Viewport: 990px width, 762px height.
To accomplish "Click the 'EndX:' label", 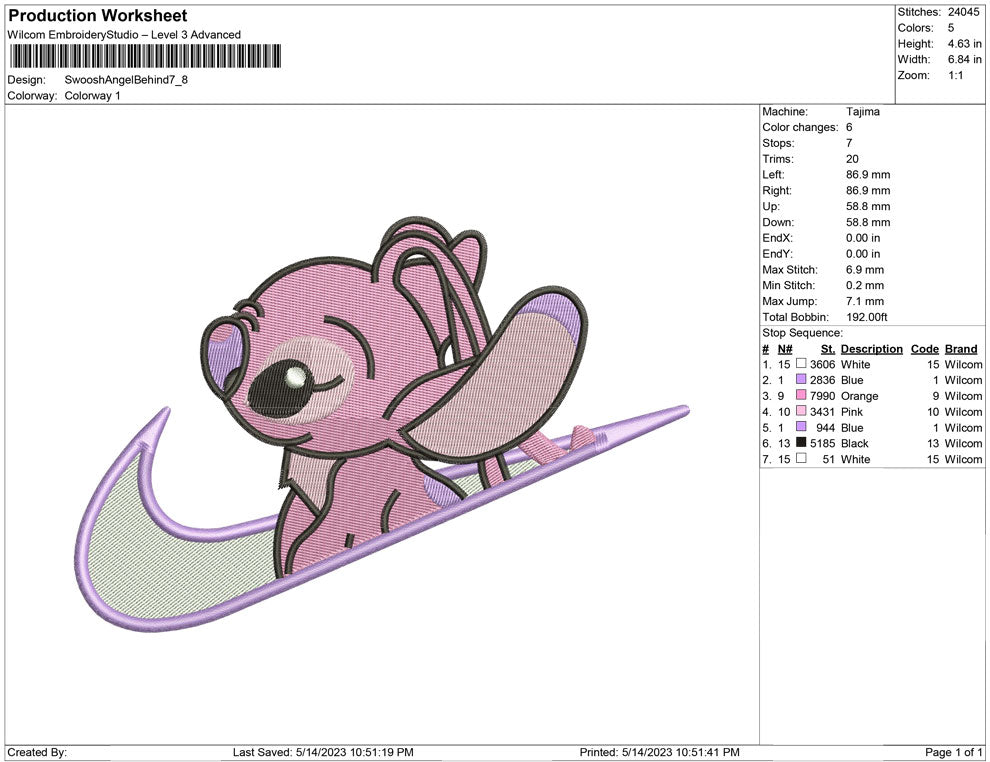I will (777, 237).
